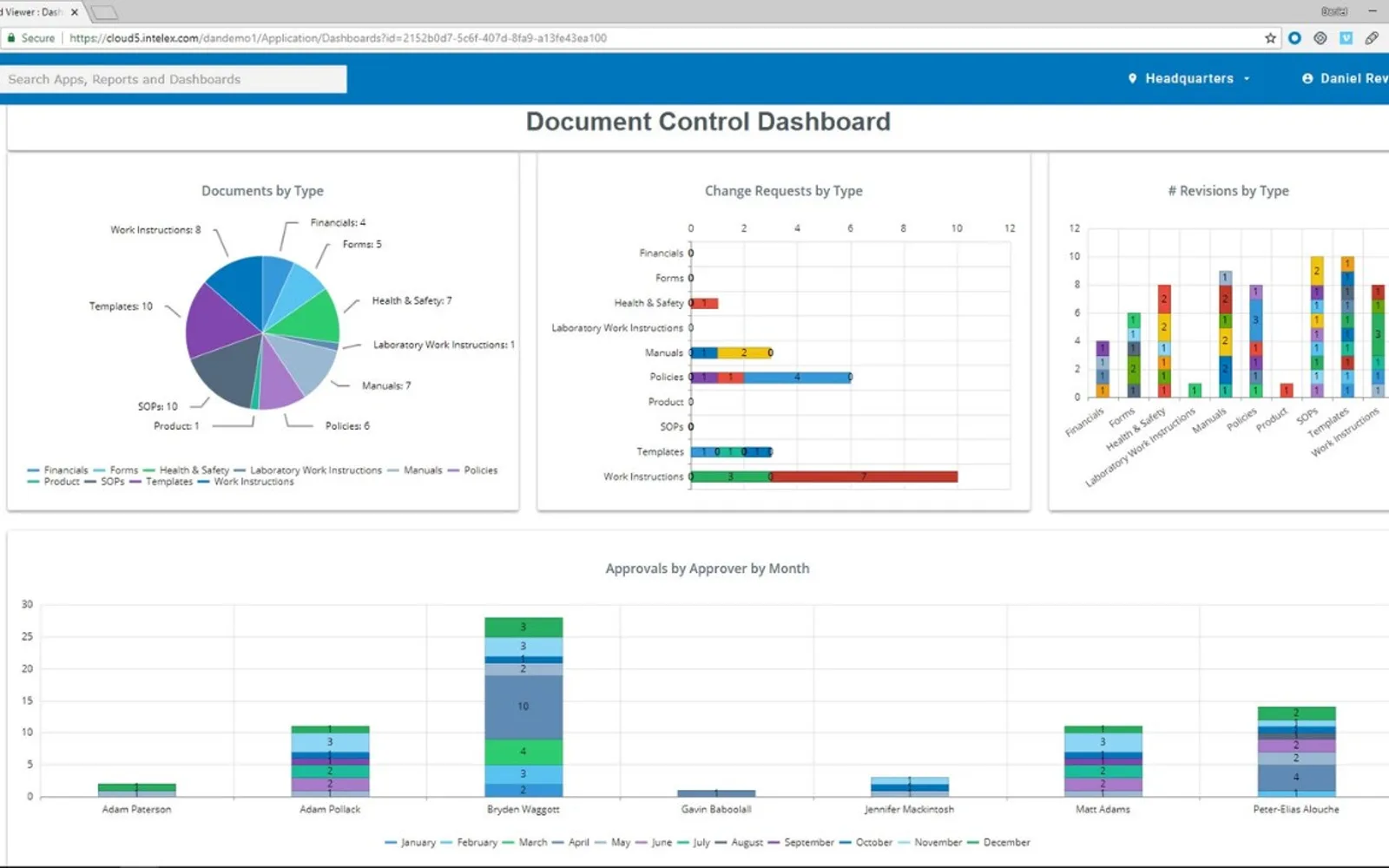Click the 'Approvals by Approver by Month' title
The image size is (1389, 868).
707,569
